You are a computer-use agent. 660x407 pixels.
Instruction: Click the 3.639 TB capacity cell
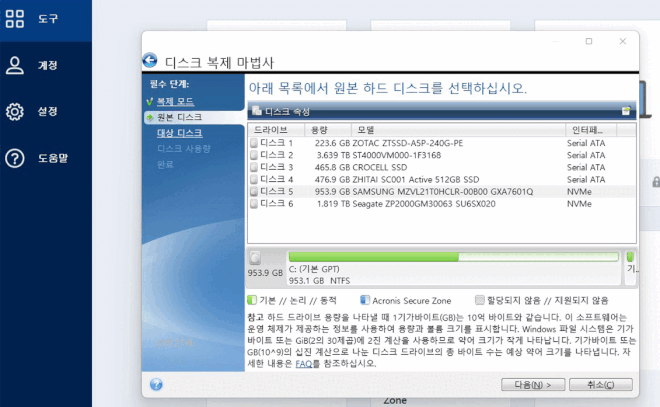click(x=333, y=155)
